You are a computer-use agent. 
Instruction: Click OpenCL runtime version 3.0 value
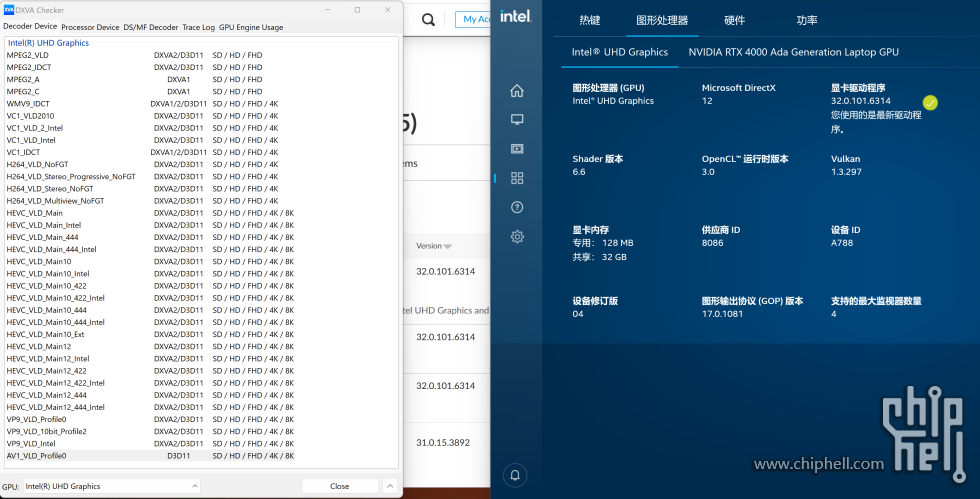(708, 171)
